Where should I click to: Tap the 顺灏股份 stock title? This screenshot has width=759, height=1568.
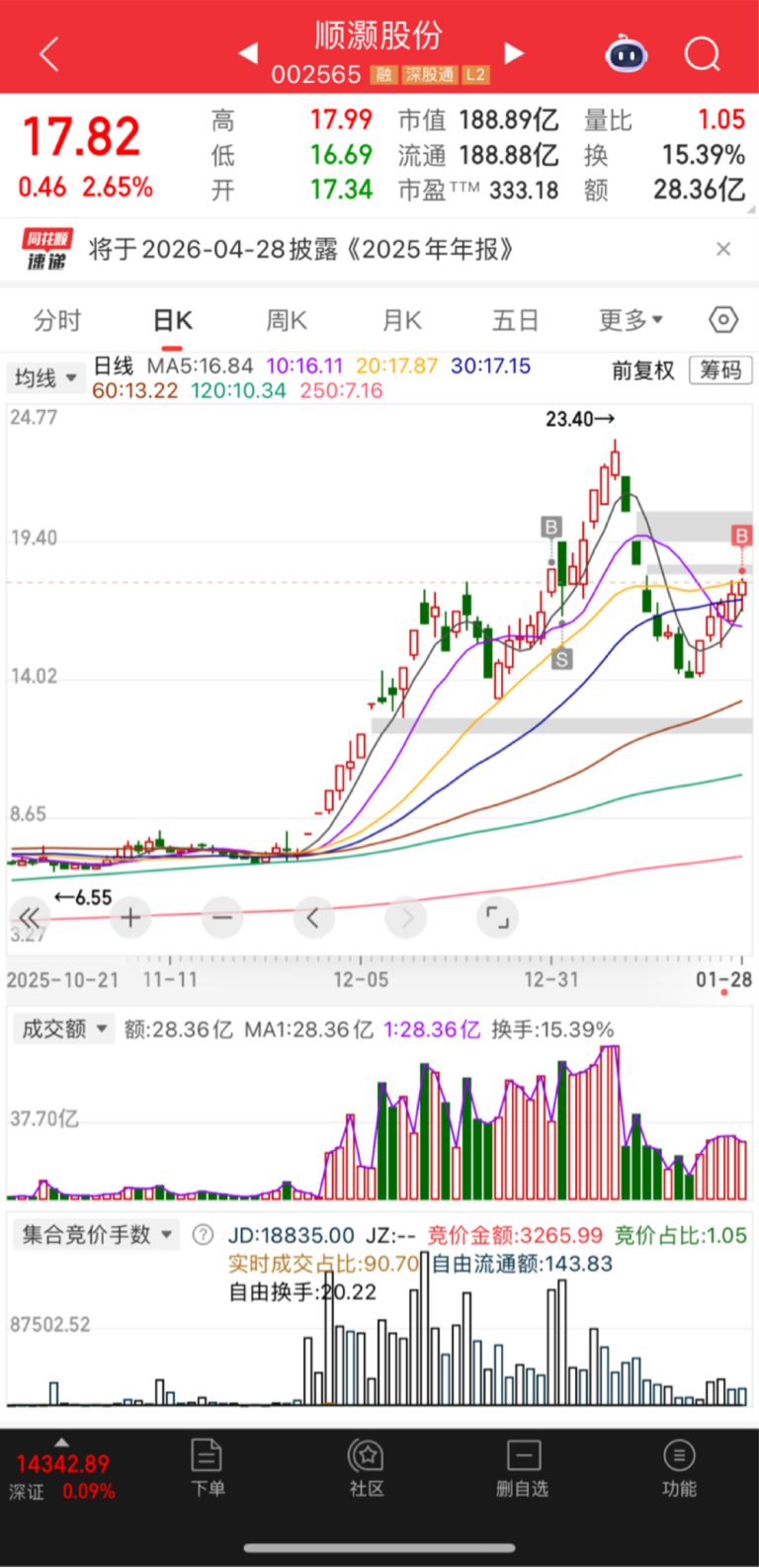379,36
